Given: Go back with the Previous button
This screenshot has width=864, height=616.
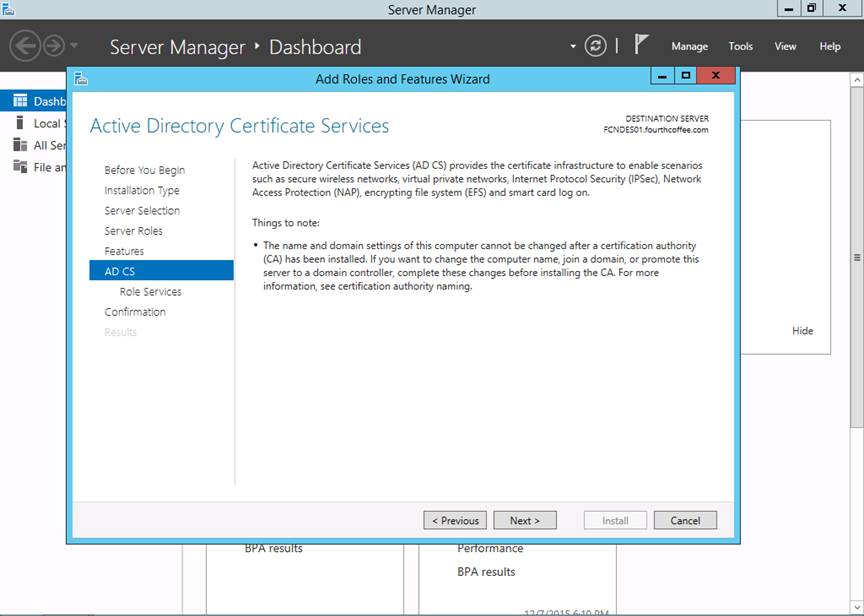Looking at the screenshot, I should click(455, 520).
